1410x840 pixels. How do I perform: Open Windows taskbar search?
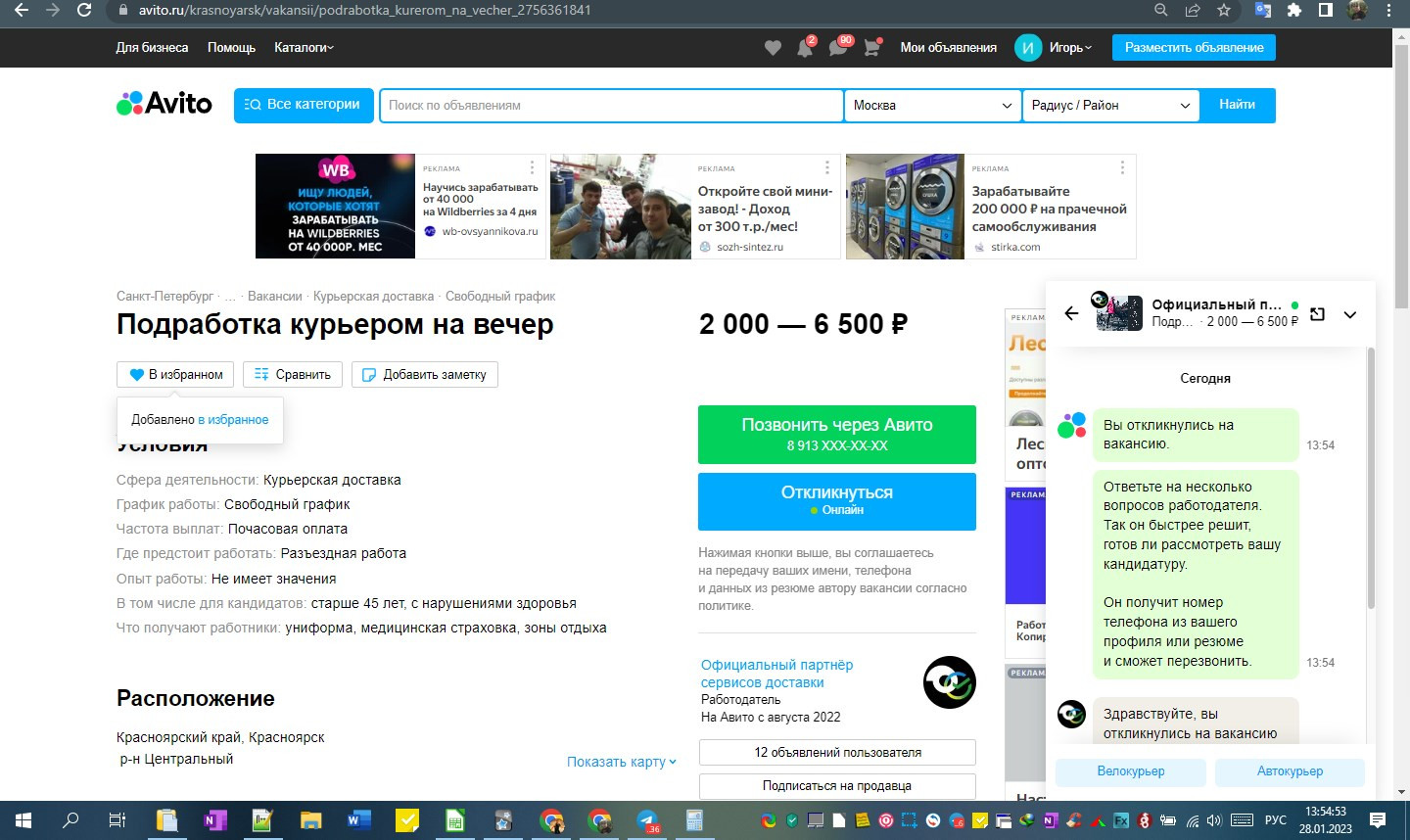(70, 820)
